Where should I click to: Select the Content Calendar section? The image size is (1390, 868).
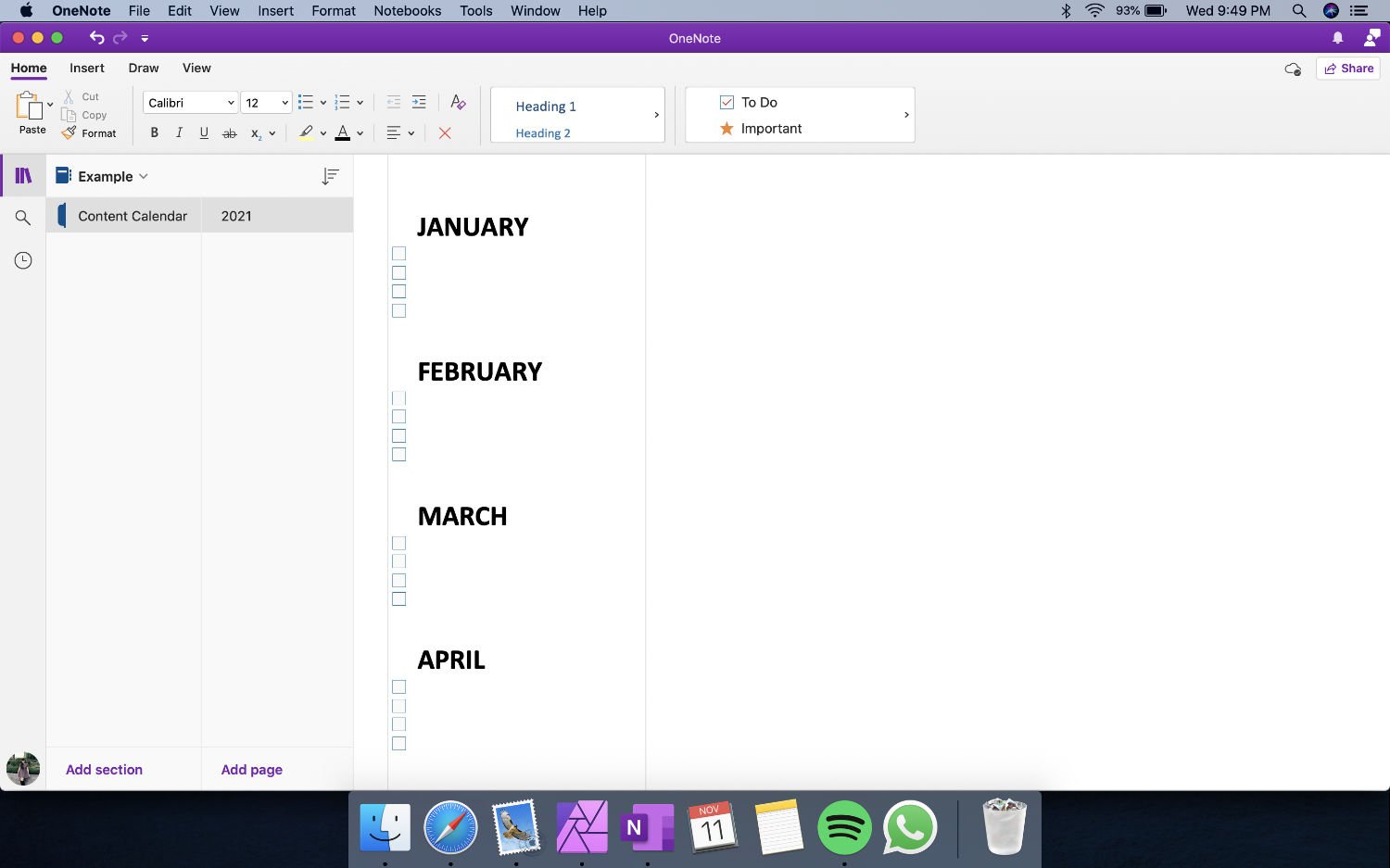[124, 216]
